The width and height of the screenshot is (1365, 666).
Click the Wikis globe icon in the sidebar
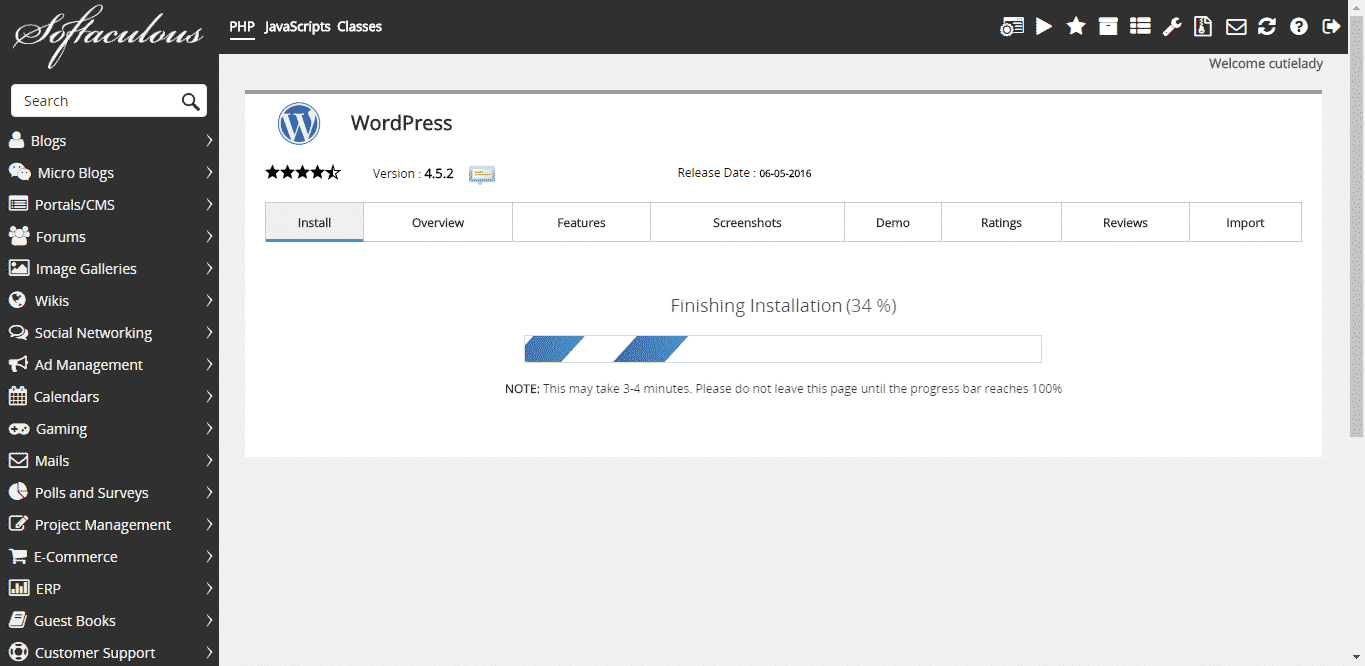coord(17,300)
